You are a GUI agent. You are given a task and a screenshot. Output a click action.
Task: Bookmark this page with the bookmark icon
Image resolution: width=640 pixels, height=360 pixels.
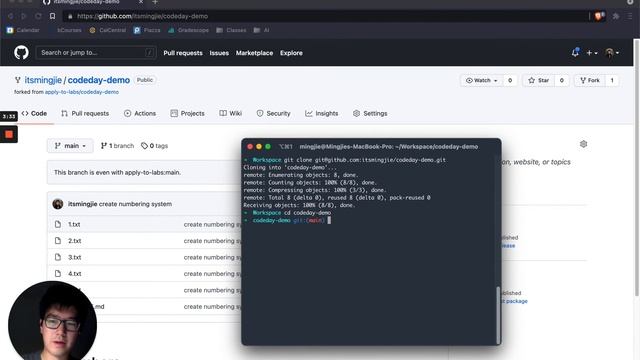click(x=52, y=16)
